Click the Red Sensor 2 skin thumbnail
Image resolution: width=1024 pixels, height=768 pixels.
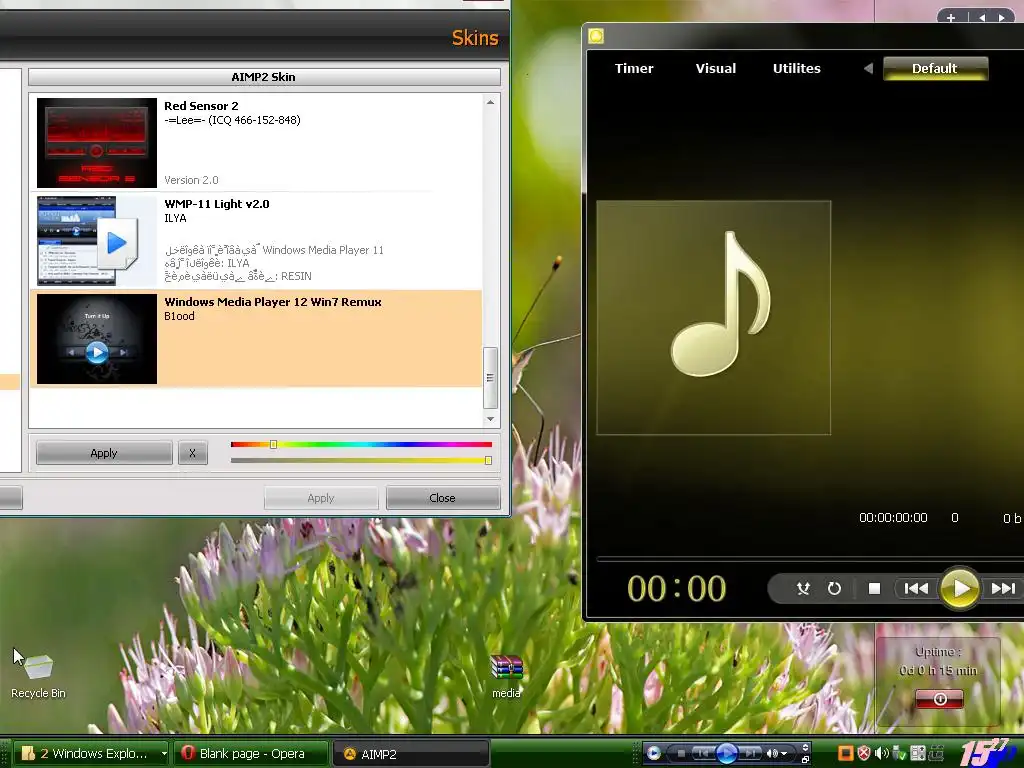pyautogui.click(x=97, y=143)
